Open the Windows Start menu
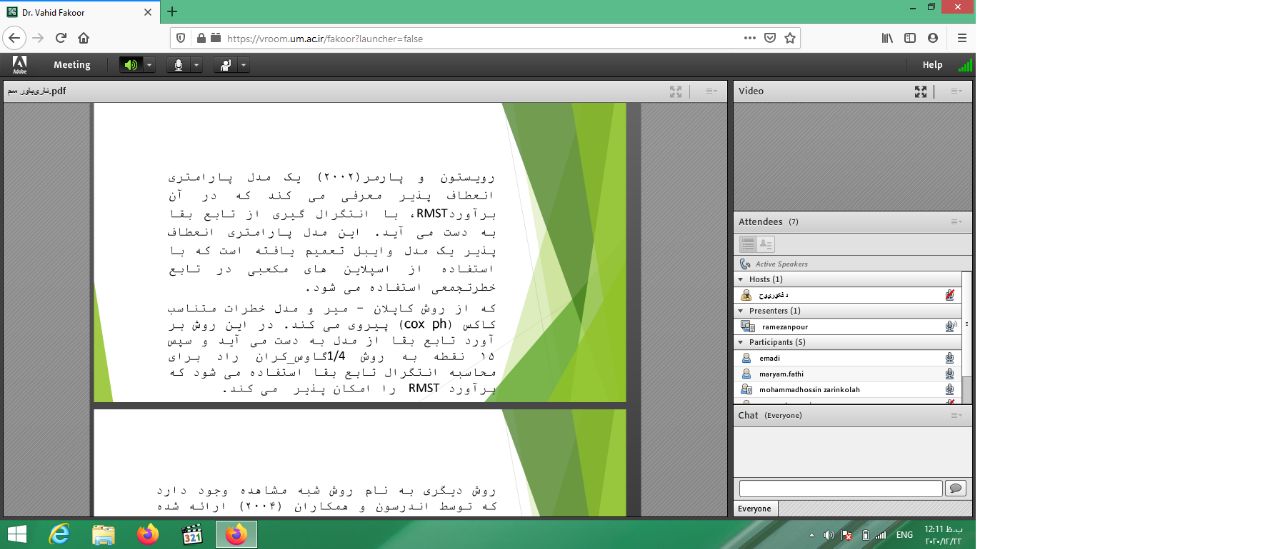This screenshot has height=549, width=1280. [x=17, y=535]
